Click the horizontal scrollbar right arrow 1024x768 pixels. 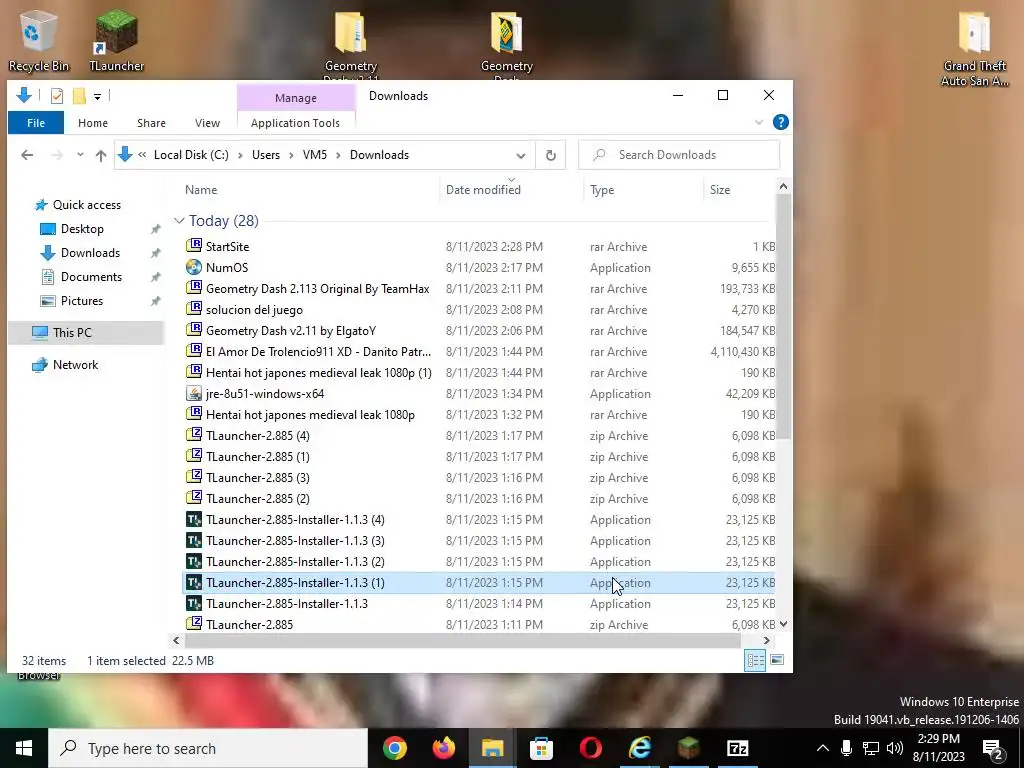[x=767, y=641]
